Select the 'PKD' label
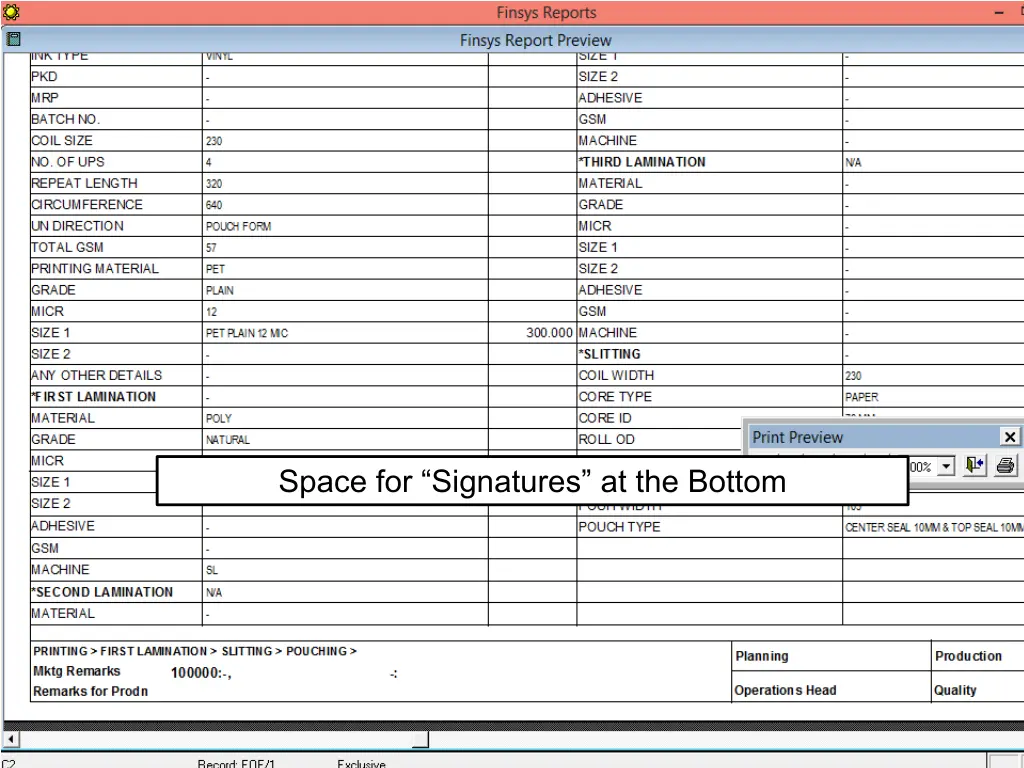Viewport: 1024px width, 768px height. pyautogui.click(x=44, y=76)
